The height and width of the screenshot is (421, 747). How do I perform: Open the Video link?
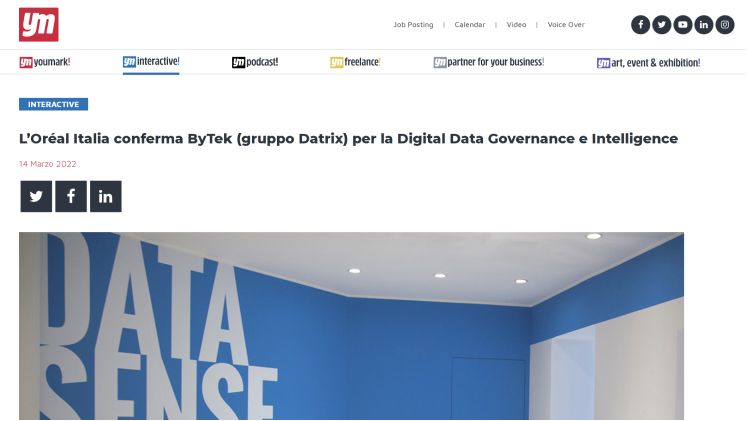(516, 25)
